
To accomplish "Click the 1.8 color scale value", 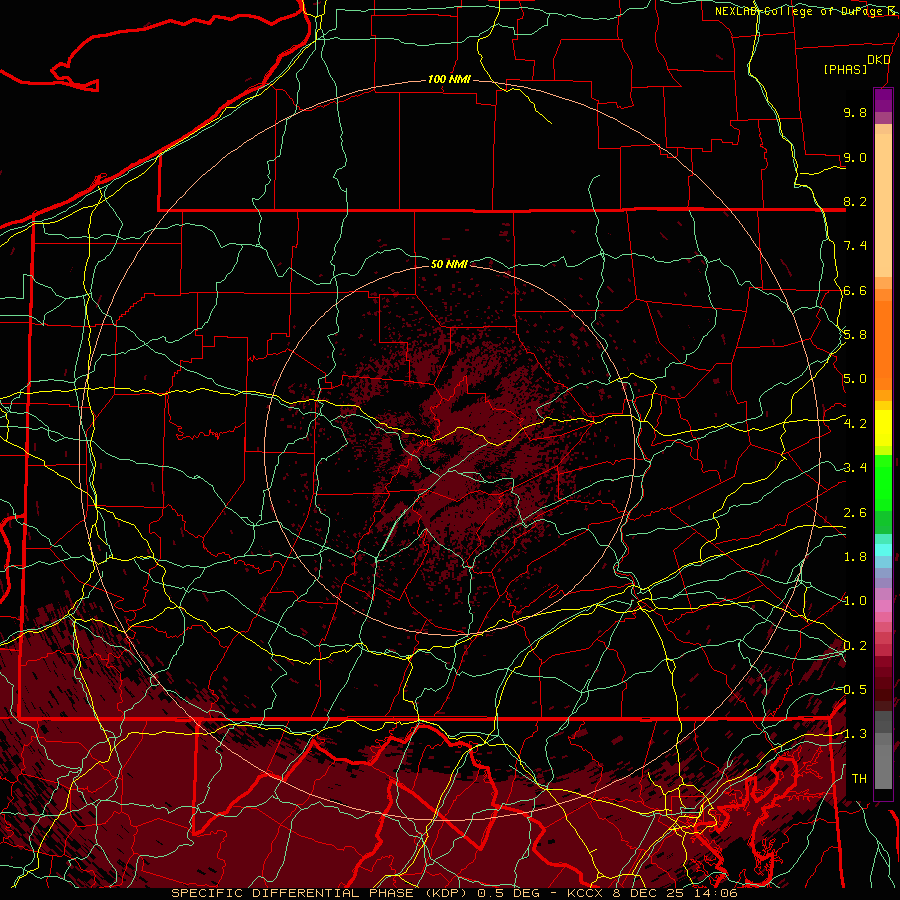I will [x=855, y=557].
